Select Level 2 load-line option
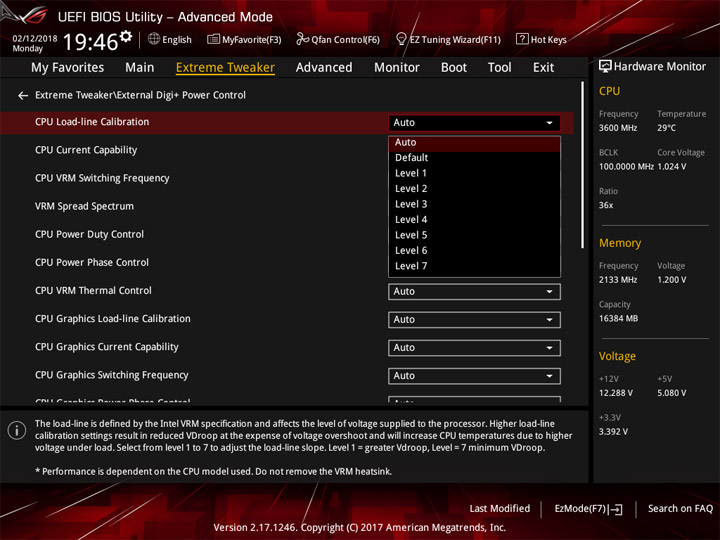720x540 pixels. pos(474,189)
